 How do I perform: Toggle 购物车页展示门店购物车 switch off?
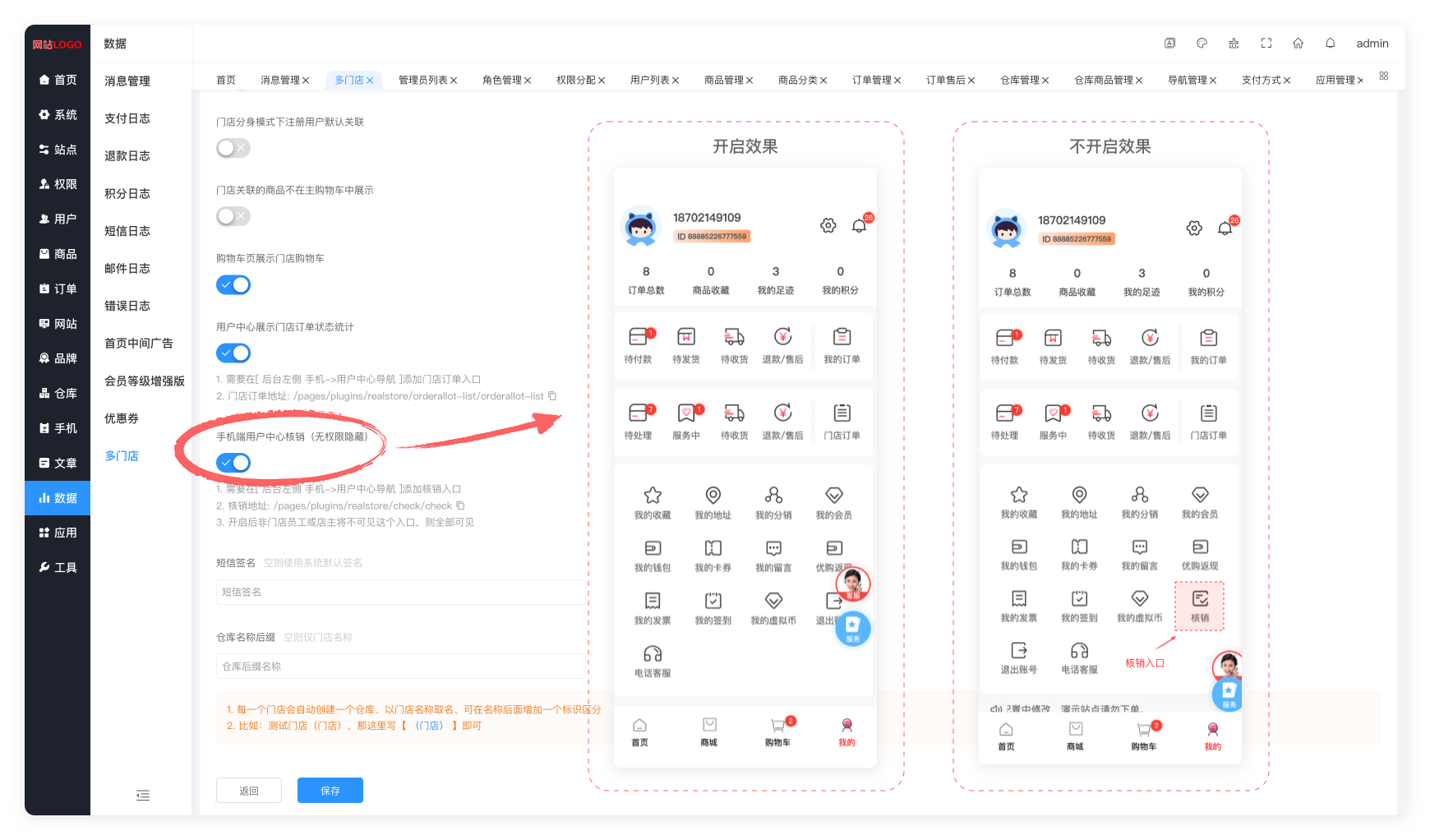click(233, 285)
